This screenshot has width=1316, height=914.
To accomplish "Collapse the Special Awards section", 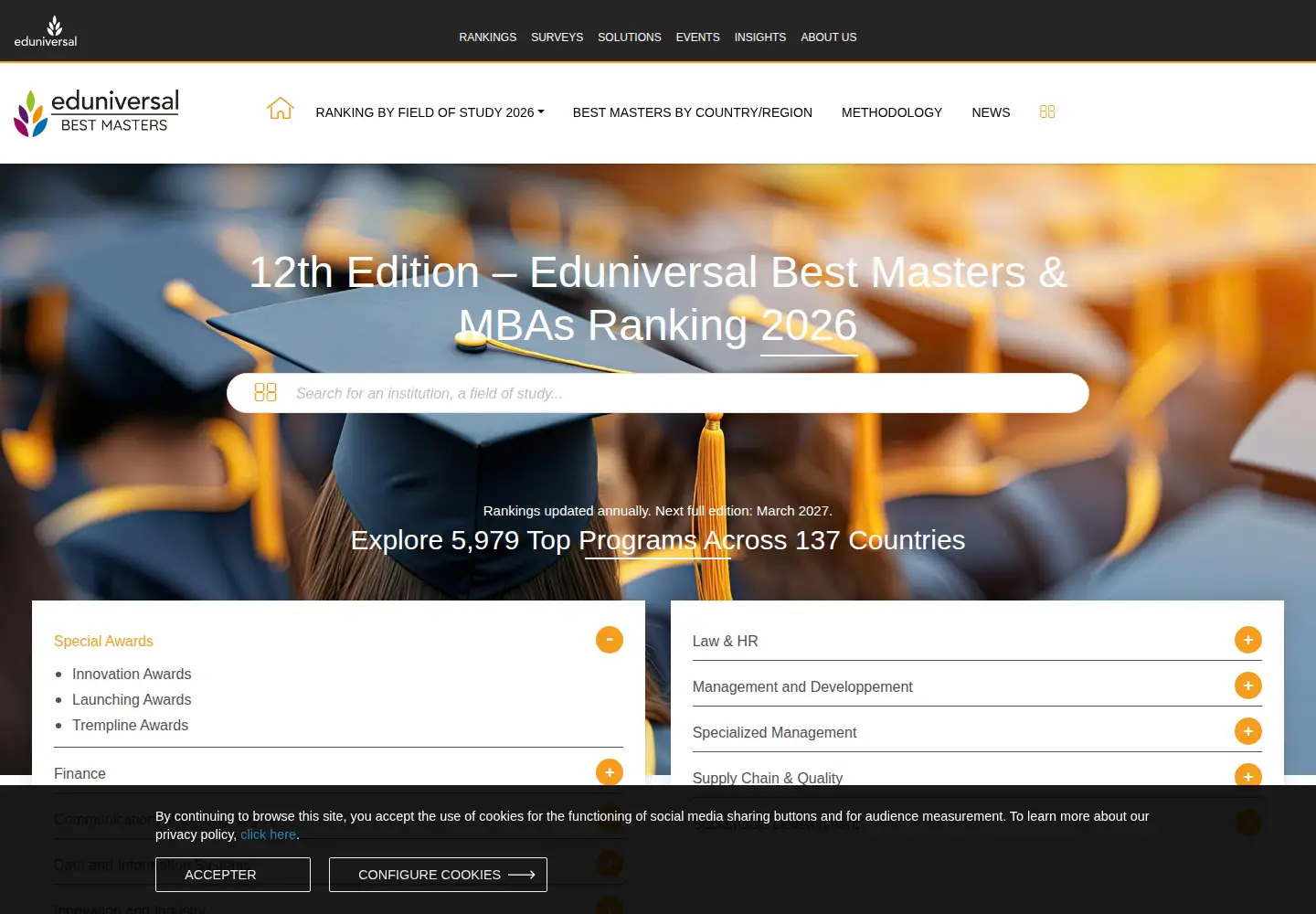I will [610, 640].
